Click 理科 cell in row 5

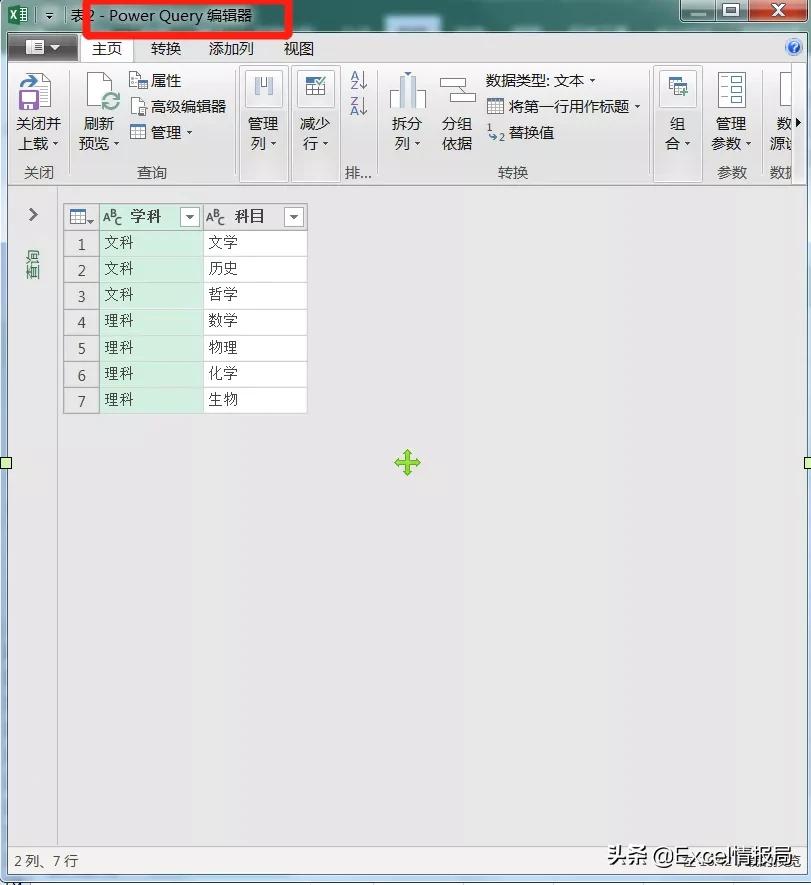point(151,348)
